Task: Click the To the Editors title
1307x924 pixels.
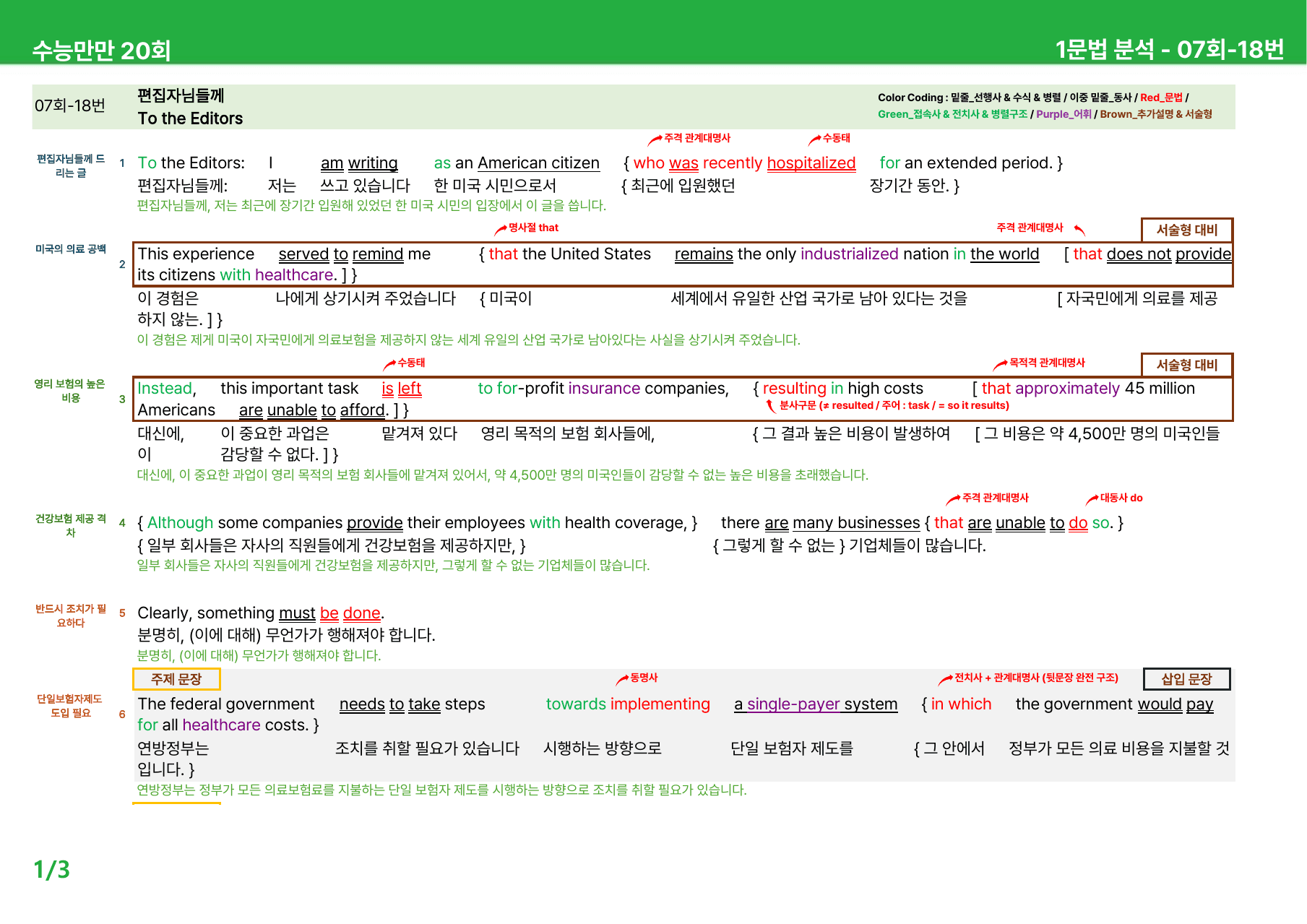Action: tap(190, 118)
